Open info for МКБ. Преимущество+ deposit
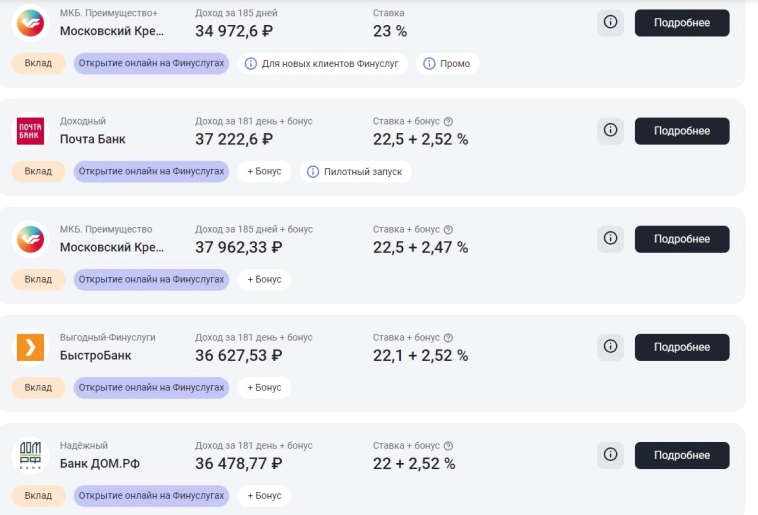This screenshot has height=515, width=758. pyautogui.click(x=610, y=23)
